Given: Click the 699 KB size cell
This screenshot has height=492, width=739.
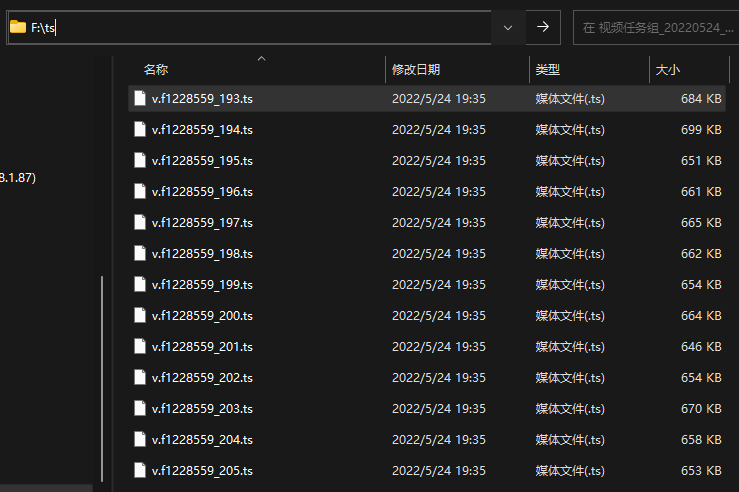Looking at the screenshot, I should pyautogui.click(x=701, y=130).
